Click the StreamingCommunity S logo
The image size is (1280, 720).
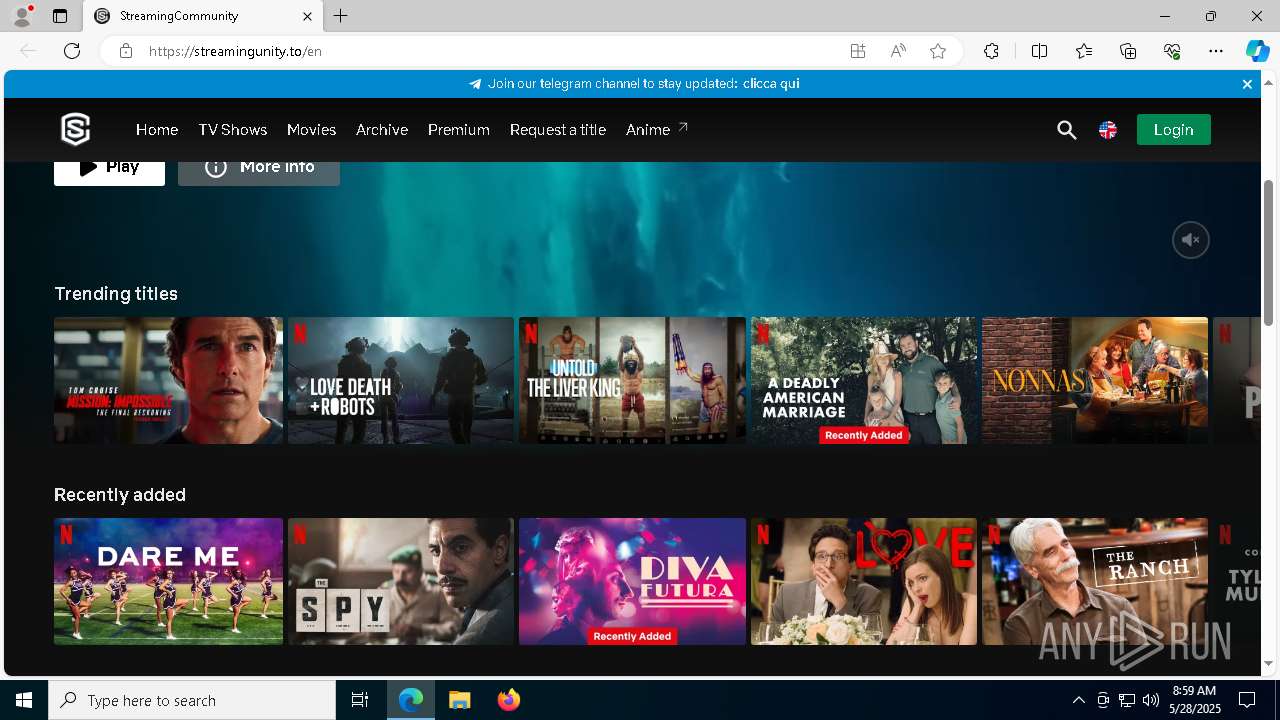pos(76,129)
